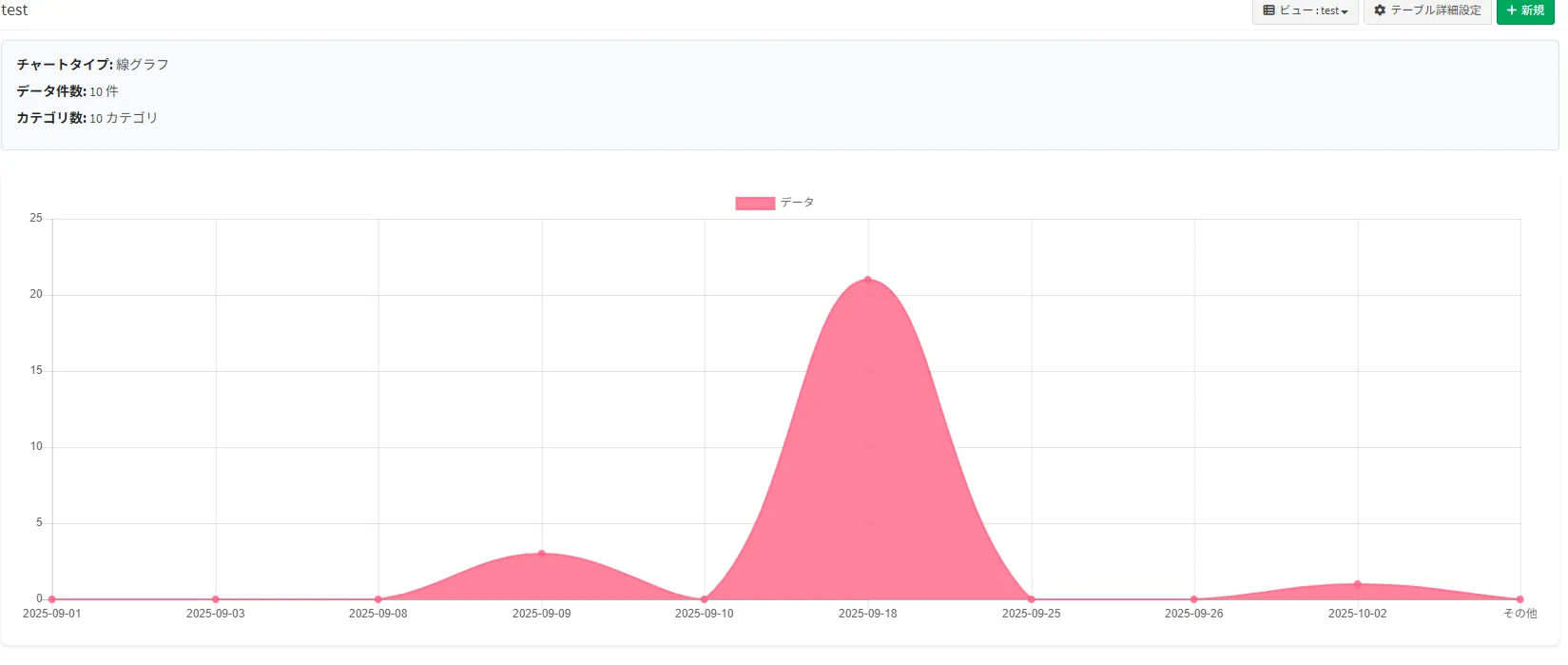The width and height of the screenshot is (1568, 665).
Task: Click the 2025-09-03 x-axis label
Action: click(x=216, y=614)
